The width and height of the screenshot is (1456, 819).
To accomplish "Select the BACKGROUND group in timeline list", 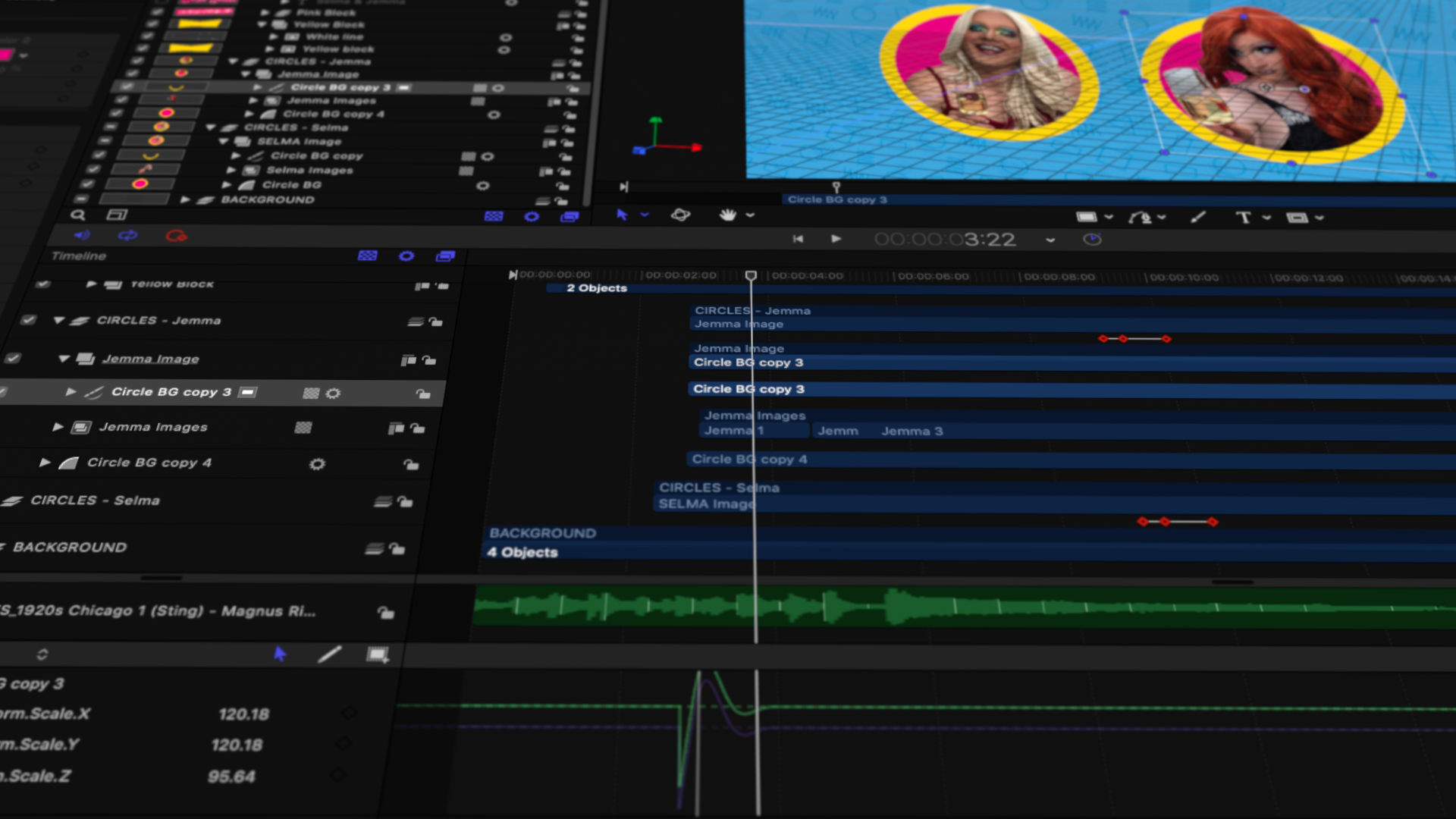I will pyautogui.click(x=70, y=548).
